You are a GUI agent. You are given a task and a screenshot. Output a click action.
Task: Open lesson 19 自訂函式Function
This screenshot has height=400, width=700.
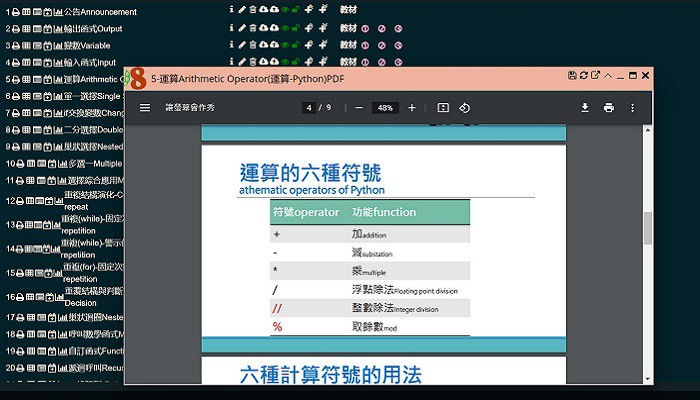click(96, 352)
